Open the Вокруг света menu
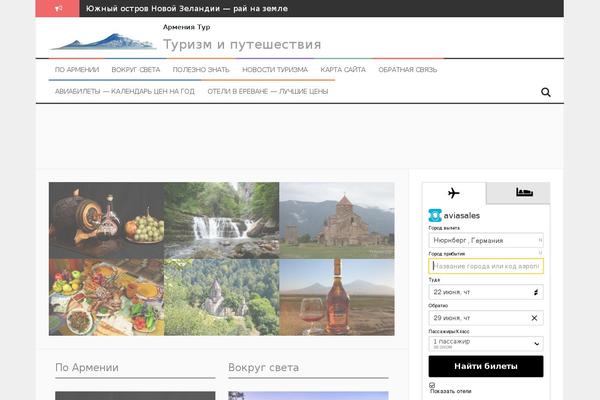 tap(136, 70)
